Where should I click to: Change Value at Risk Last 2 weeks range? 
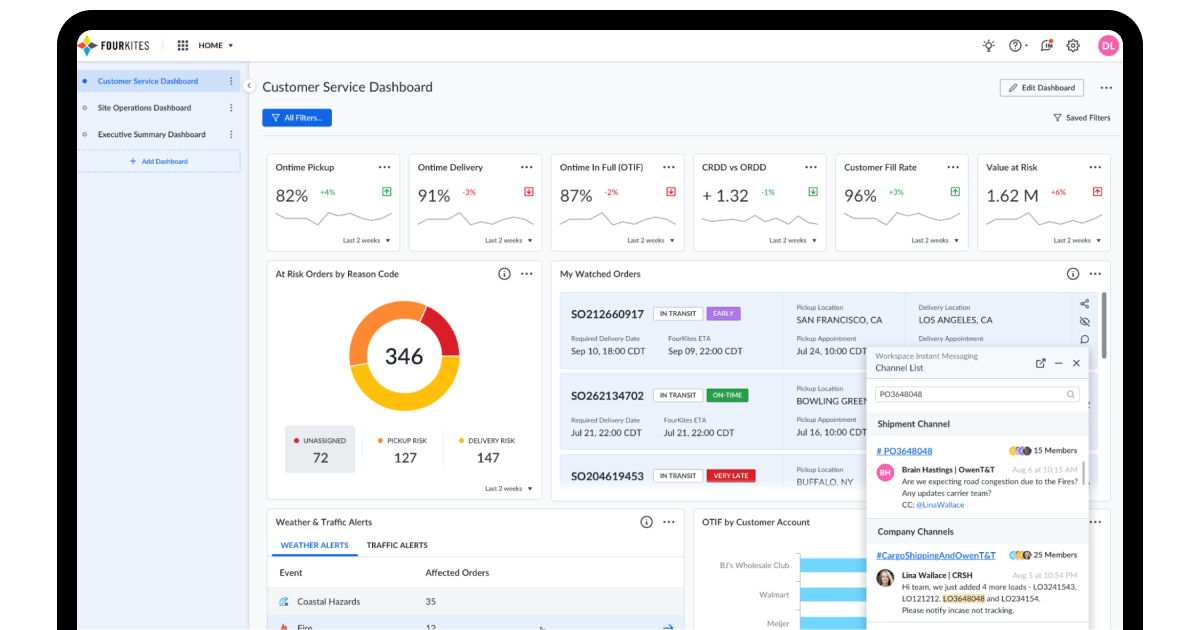coord(1078,241)
